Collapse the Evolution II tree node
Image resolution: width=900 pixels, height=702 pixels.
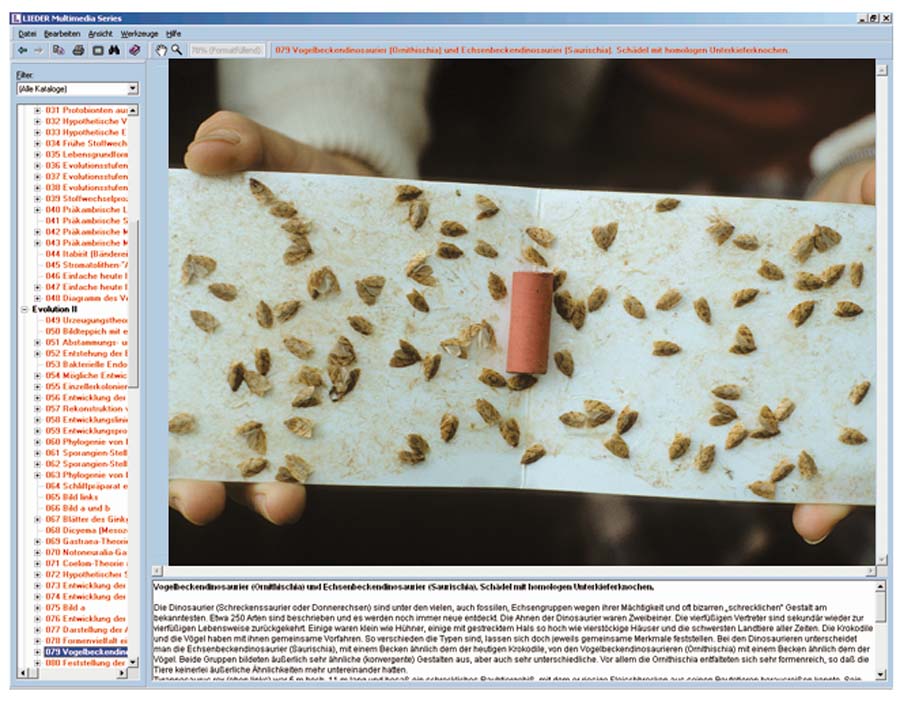(x=24, y=310)
